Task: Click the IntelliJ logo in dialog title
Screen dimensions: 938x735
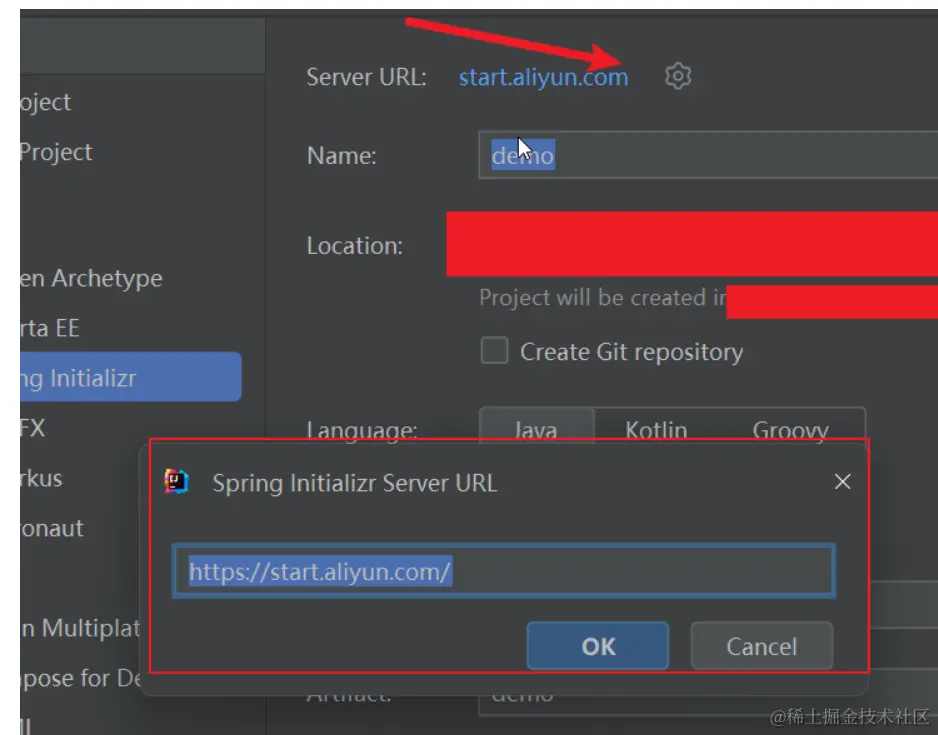Action: 176,481
